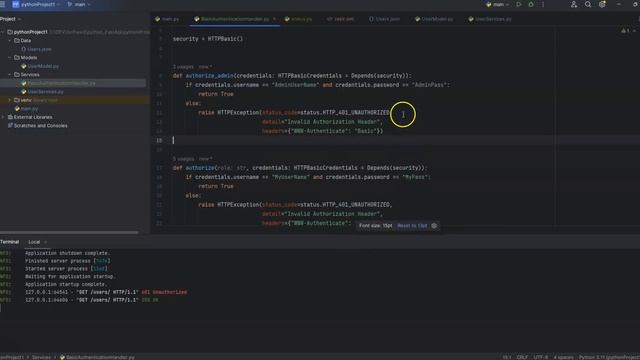The image size is (640, 360).
Task: Open UserModel.py in project tree
Action: (x=43, y=66)
